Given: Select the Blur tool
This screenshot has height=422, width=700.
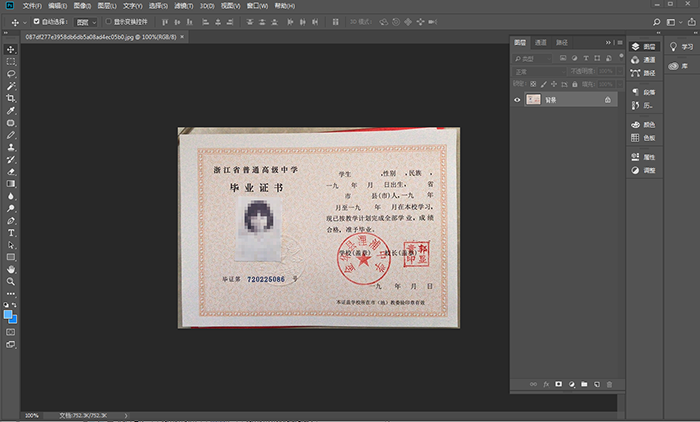Looking at the screenshot, I should [11, 196].
